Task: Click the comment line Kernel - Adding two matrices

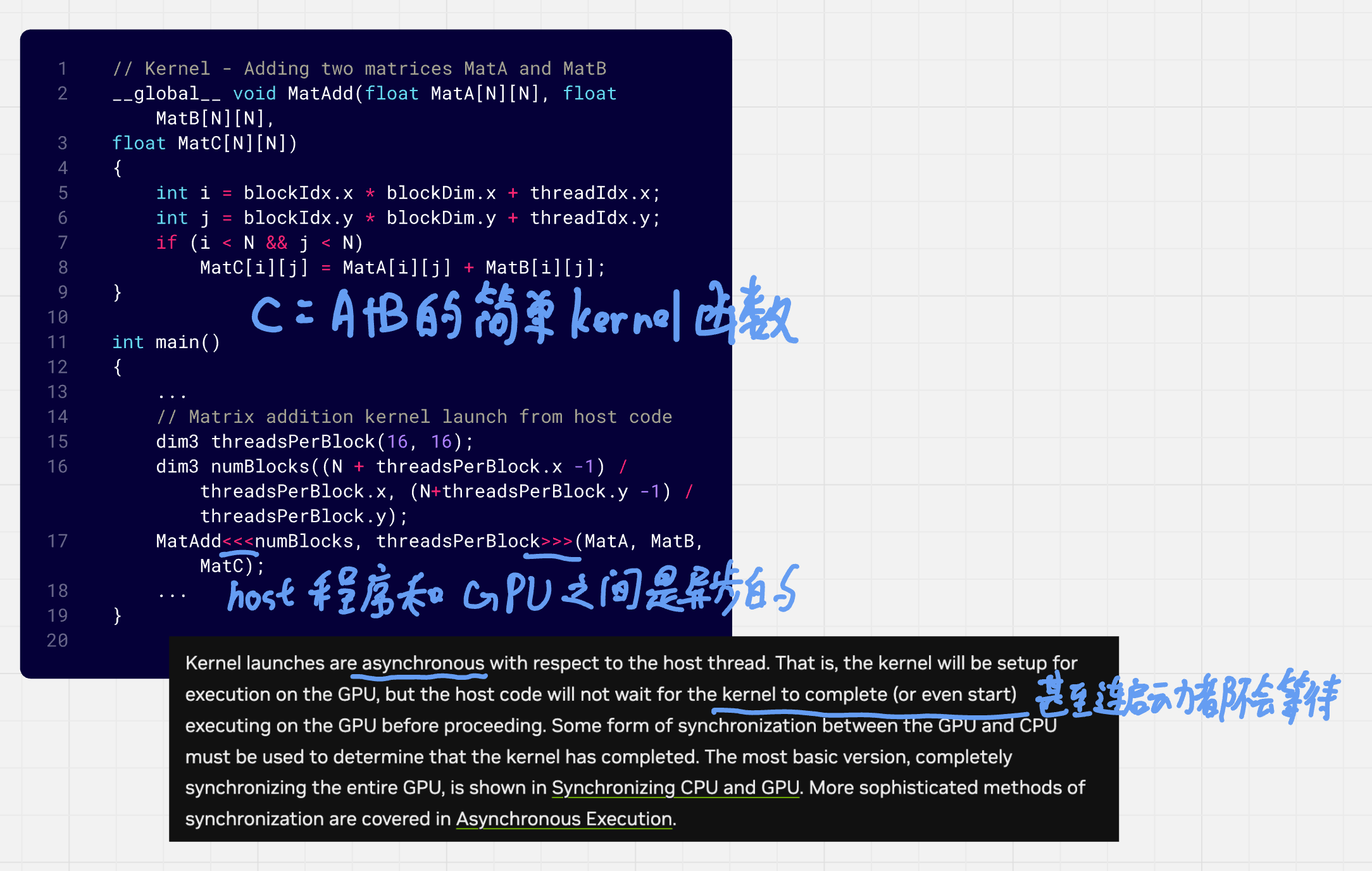Action: click(359, 68)
